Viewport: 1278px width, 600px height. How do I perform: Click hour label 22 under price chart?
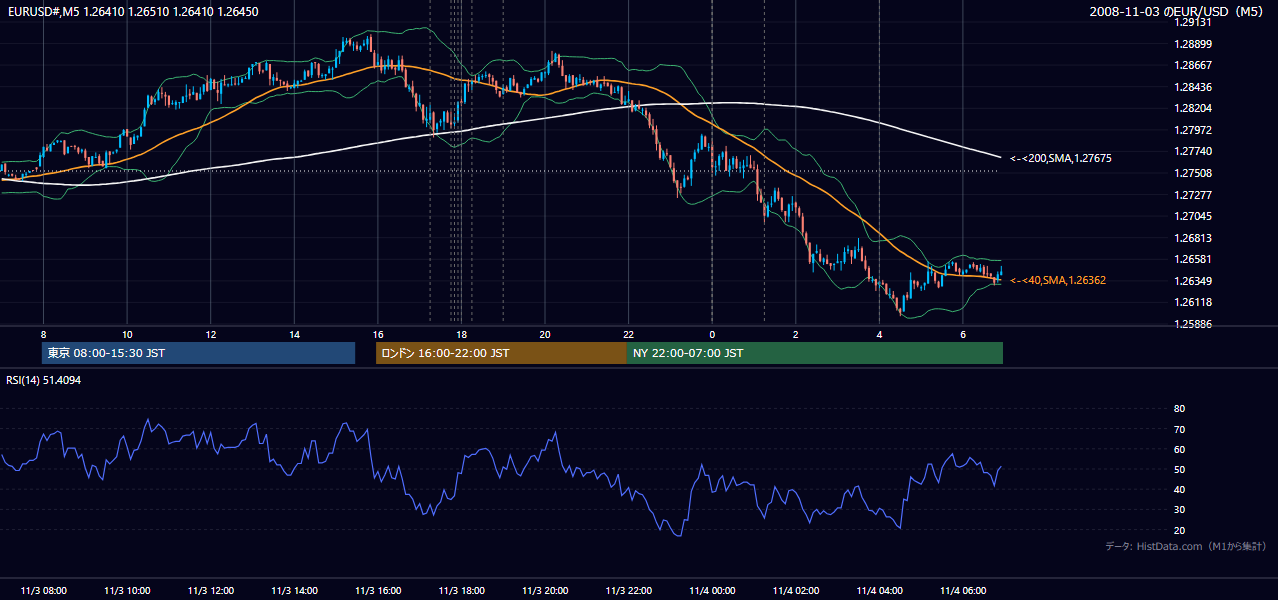point(628,333)
